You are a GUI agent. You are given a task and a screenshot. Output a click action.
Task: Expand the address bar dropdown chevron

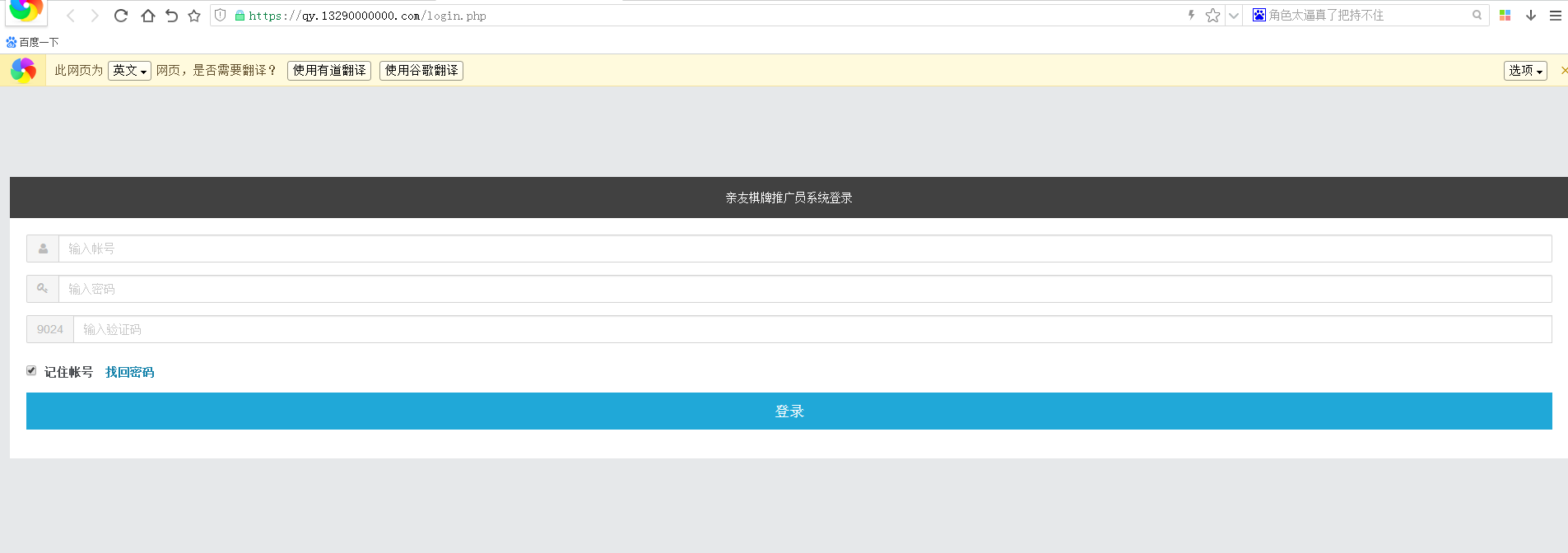[1233, 16]
